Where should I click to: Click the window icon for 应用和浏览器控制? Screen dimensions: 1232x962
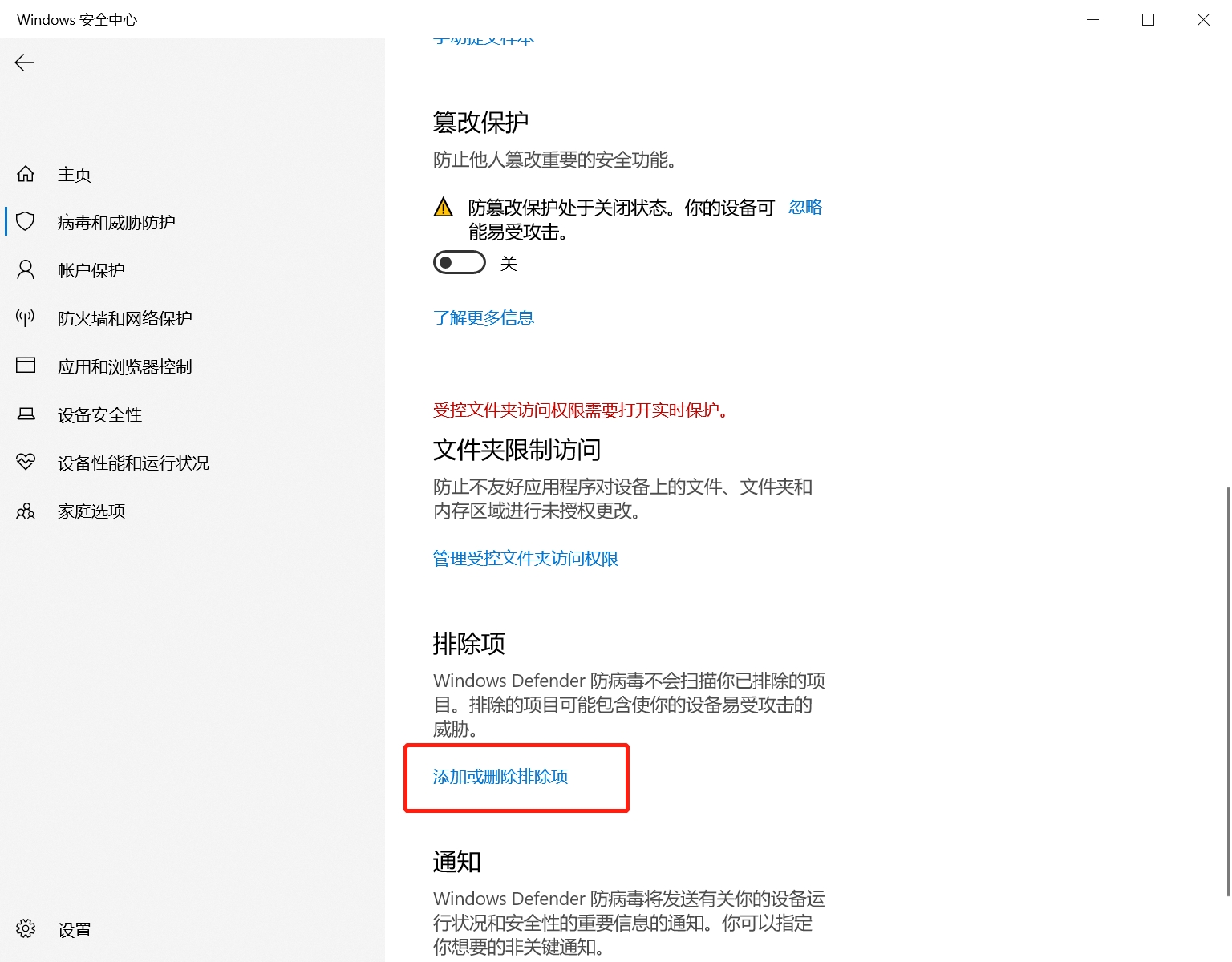(26, 366)
